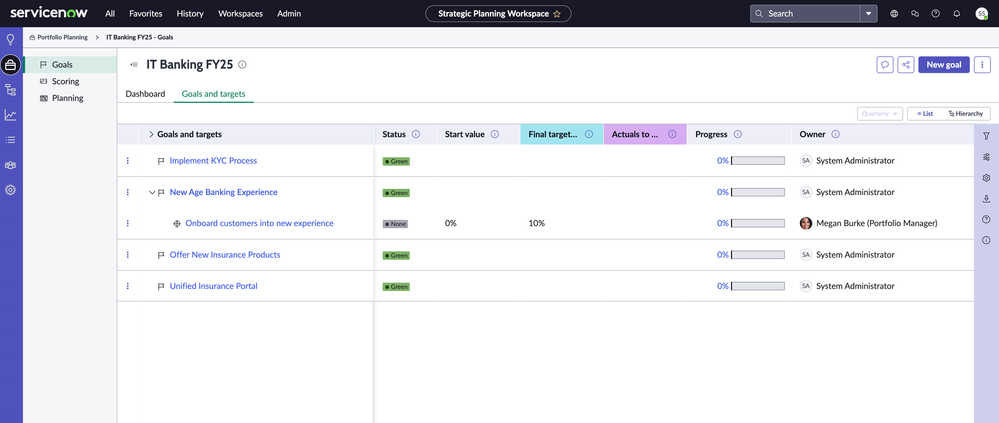
Task: Open the Workspaces menu in top navigation
Action: pyautogui.click(x=240, y=14)
